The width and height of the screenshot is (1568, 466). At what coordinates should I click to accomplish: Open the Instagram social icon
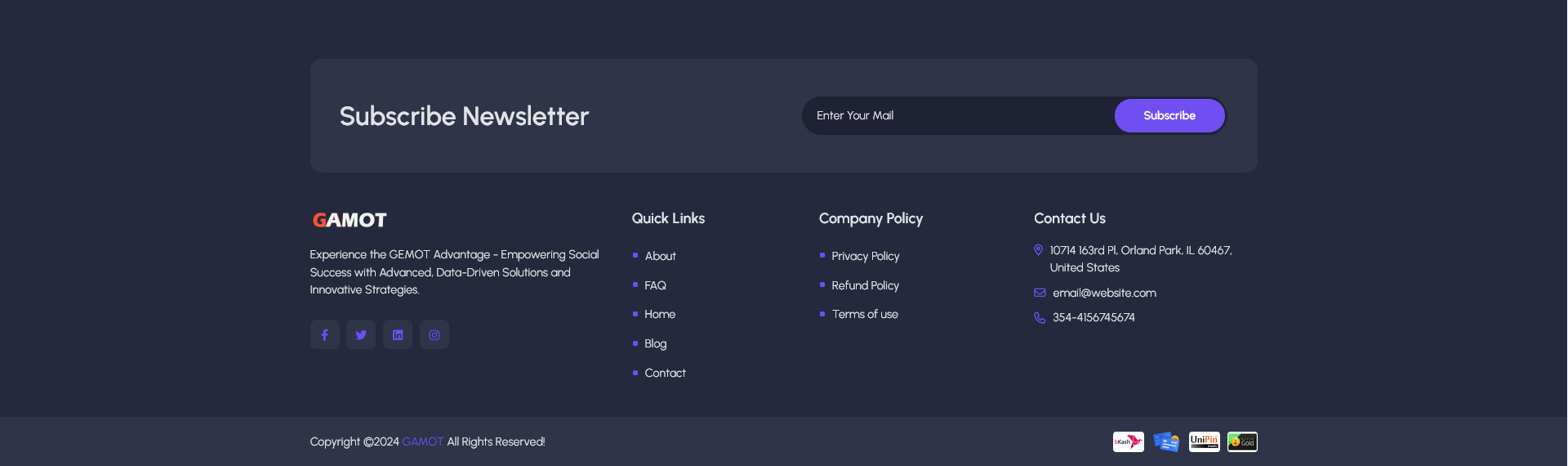434,334
